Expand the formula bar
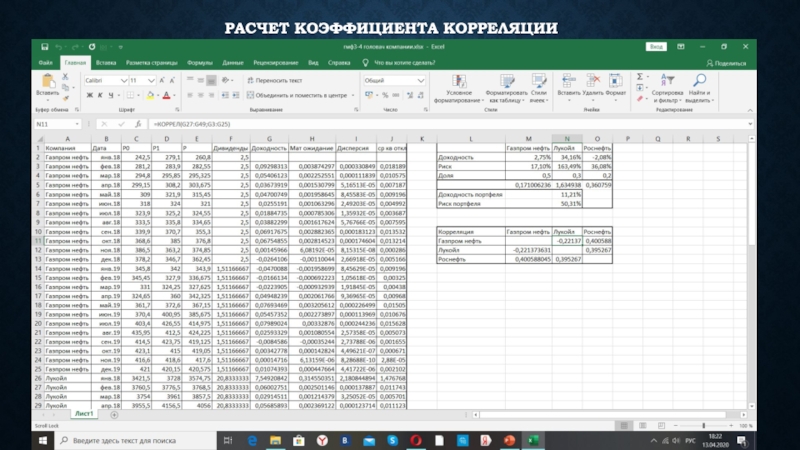This screenshot has width=800, height=450. click(749, 124)
